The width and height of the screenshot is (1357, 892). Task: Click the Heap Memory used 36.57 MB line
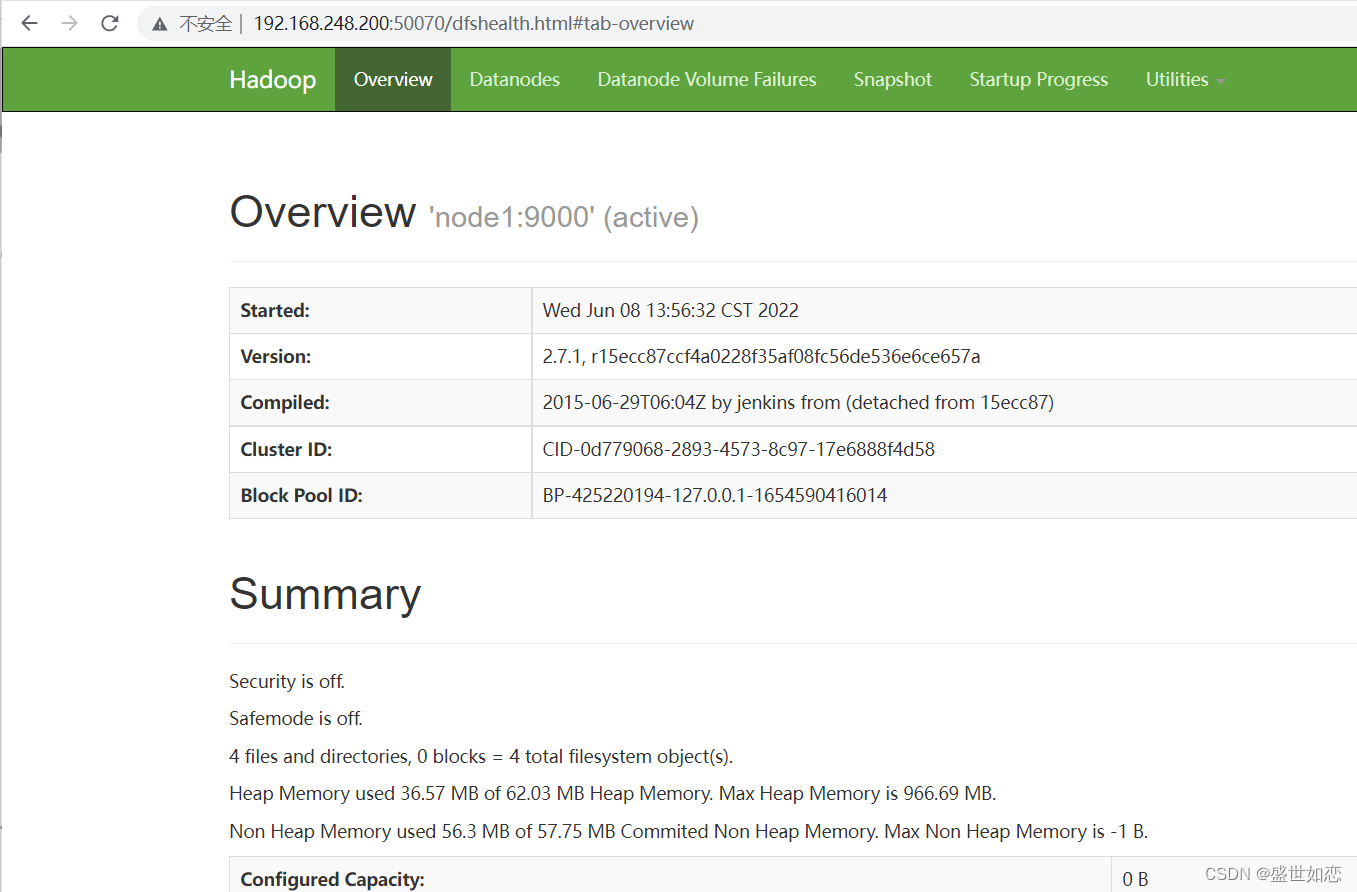coord(613,794)
